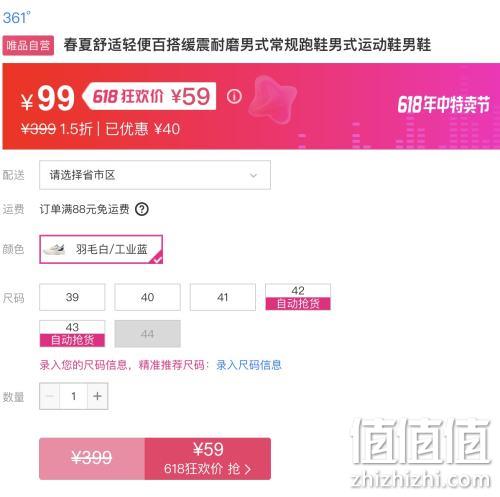
Task: Click the shoe thumbnail in the color option
Action: pyautogui.click(x=54, y=249)
